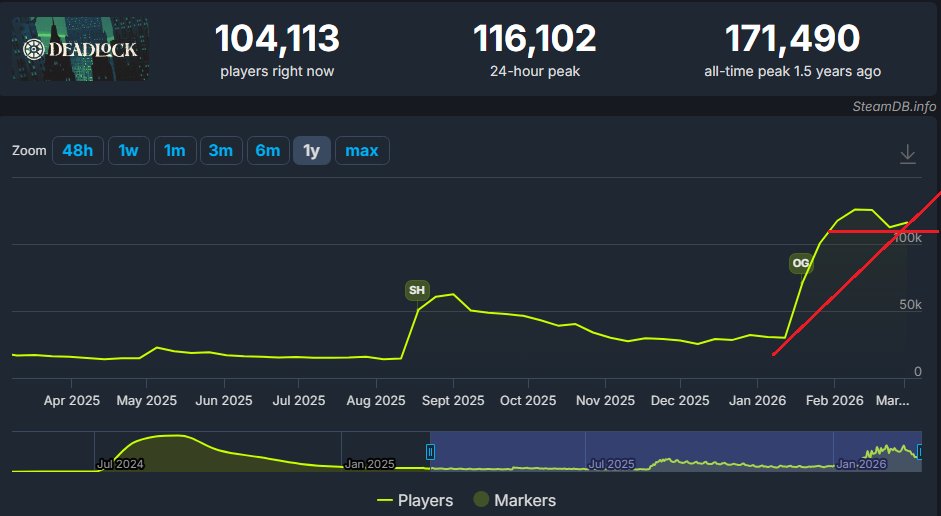Image resolution: width=941 pixels, height=516 pixels.
Task: Click the Jan 2026 navigator label
Action: tap(861, 464)
